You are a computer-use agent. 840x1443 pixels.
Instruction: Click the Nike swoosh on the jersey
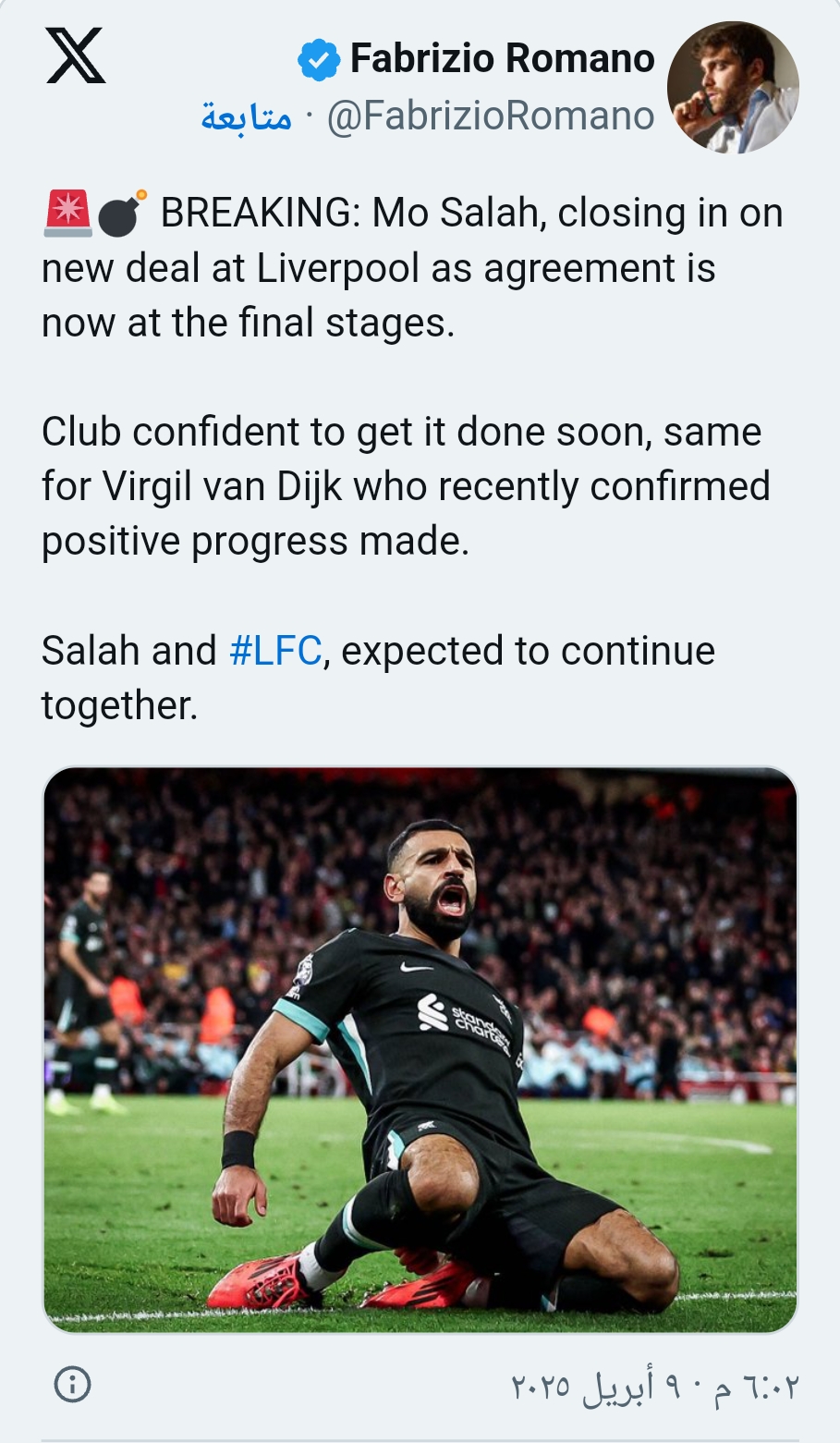tap(416, 967)
